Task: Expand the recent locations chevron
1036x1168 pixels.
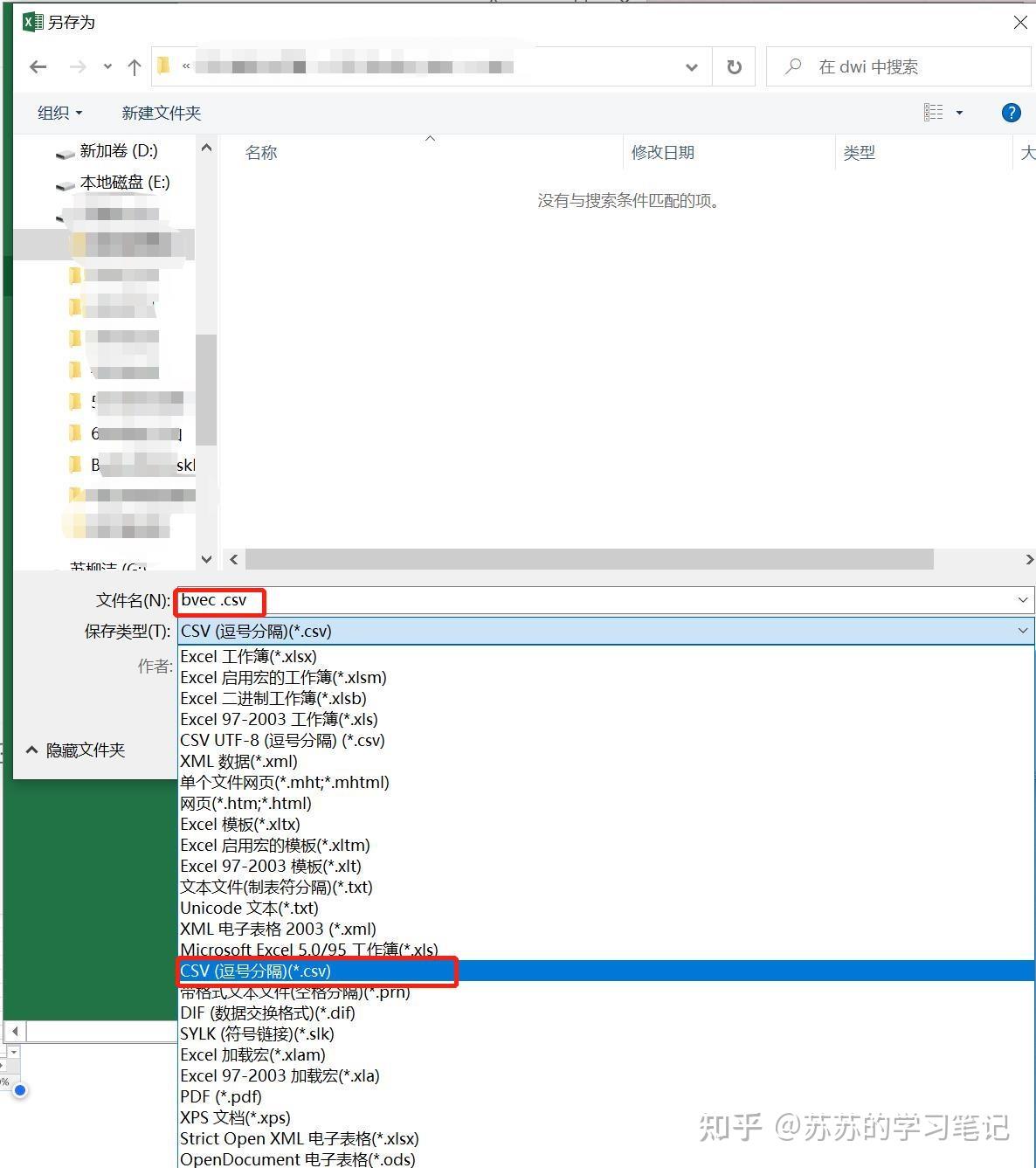Action: pyautogui.click(x=107, y=66)
